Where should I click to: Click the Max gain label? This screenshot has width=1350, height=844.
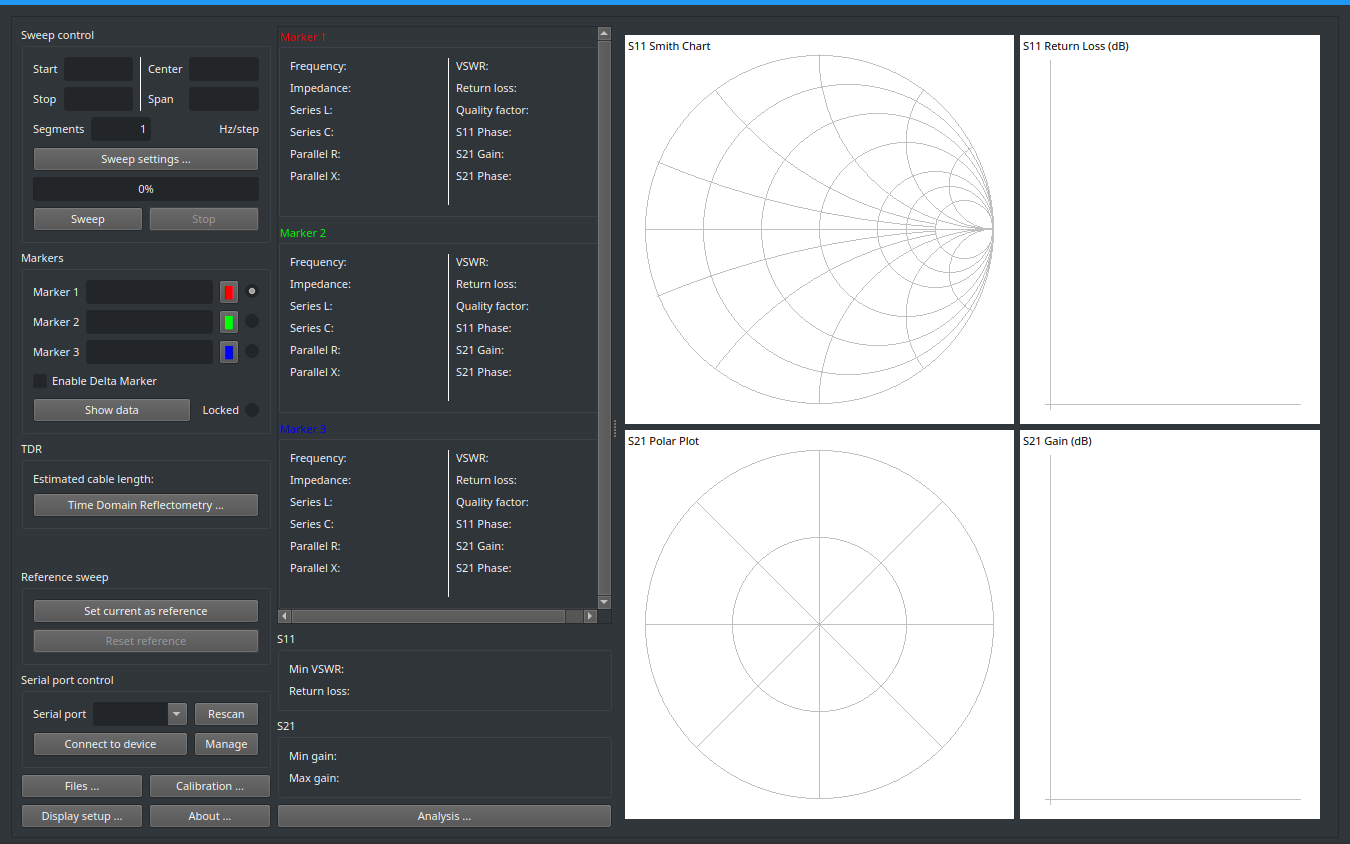click(x=313, y=778)
